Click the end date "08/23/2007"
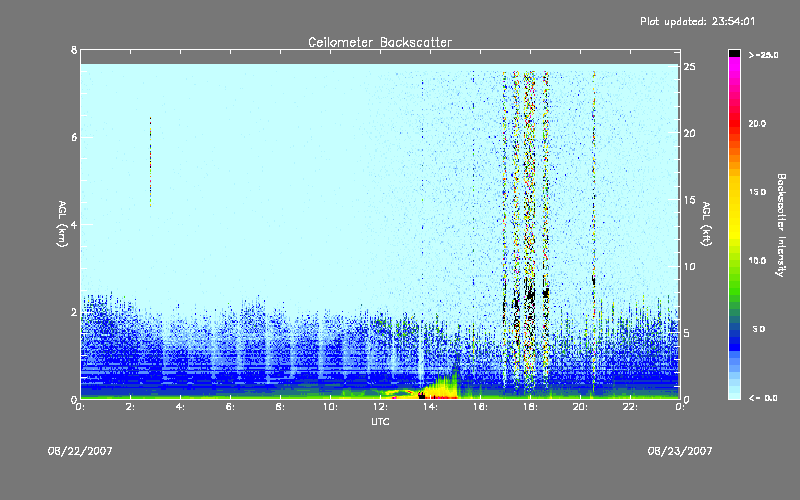This screenshot has width=800, height=500. click(680, 451)
